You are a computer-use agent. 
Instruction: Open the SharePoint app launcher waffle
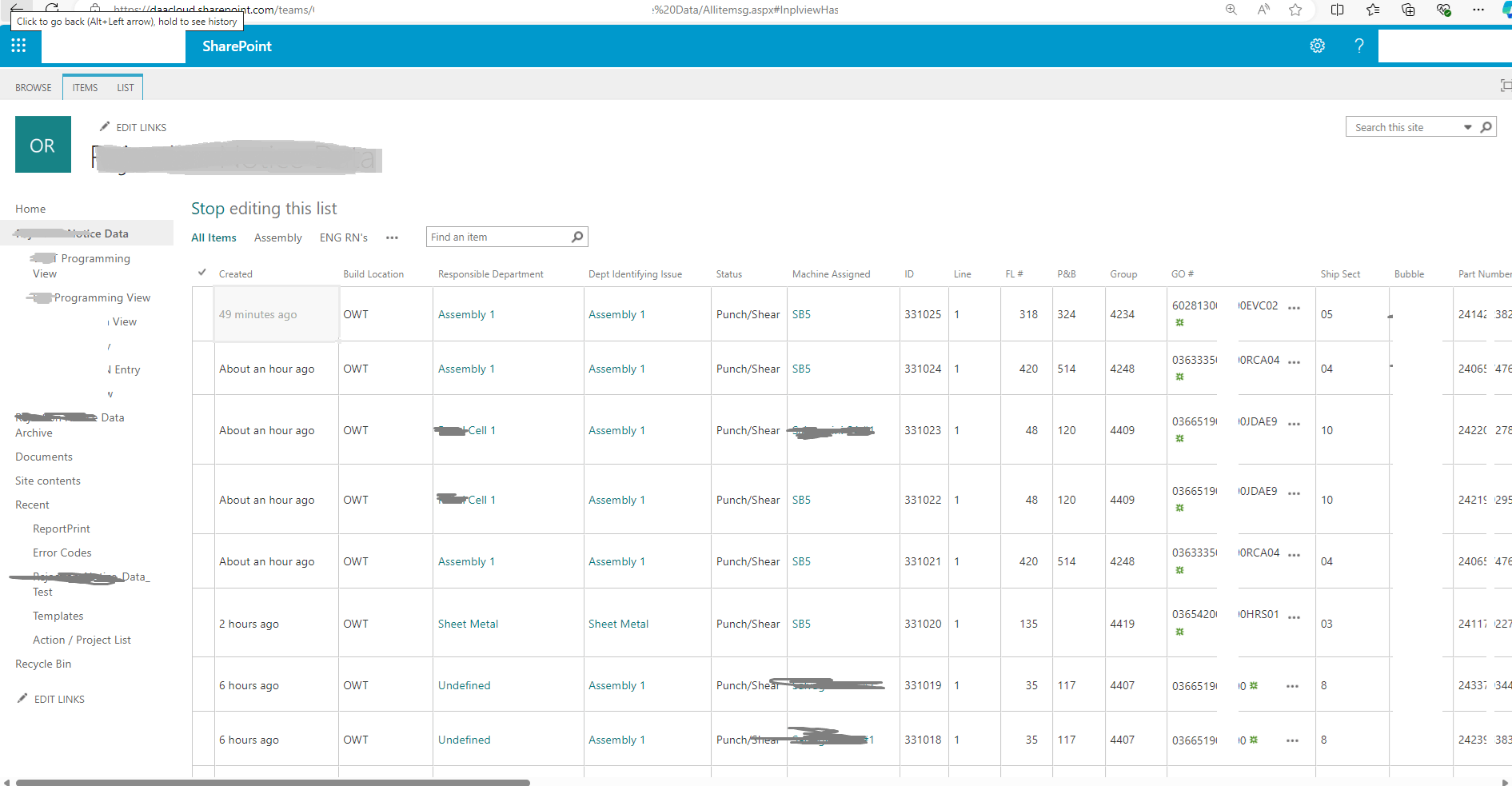[18, 46]
